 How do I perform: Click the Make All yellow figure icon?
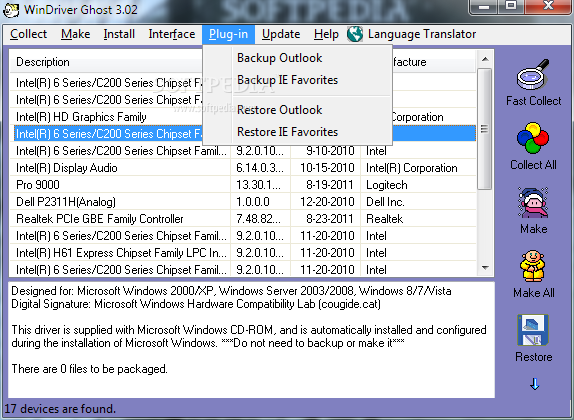point(533,266)
